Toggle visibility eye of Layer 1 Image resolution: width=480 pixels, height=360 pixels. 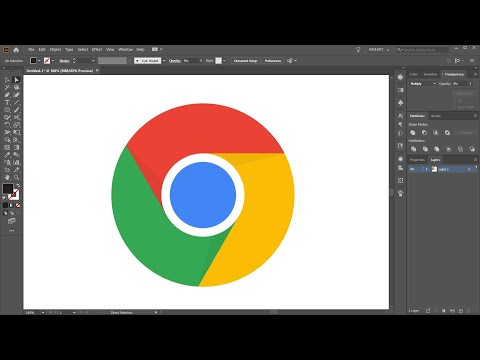click(412, 169)
